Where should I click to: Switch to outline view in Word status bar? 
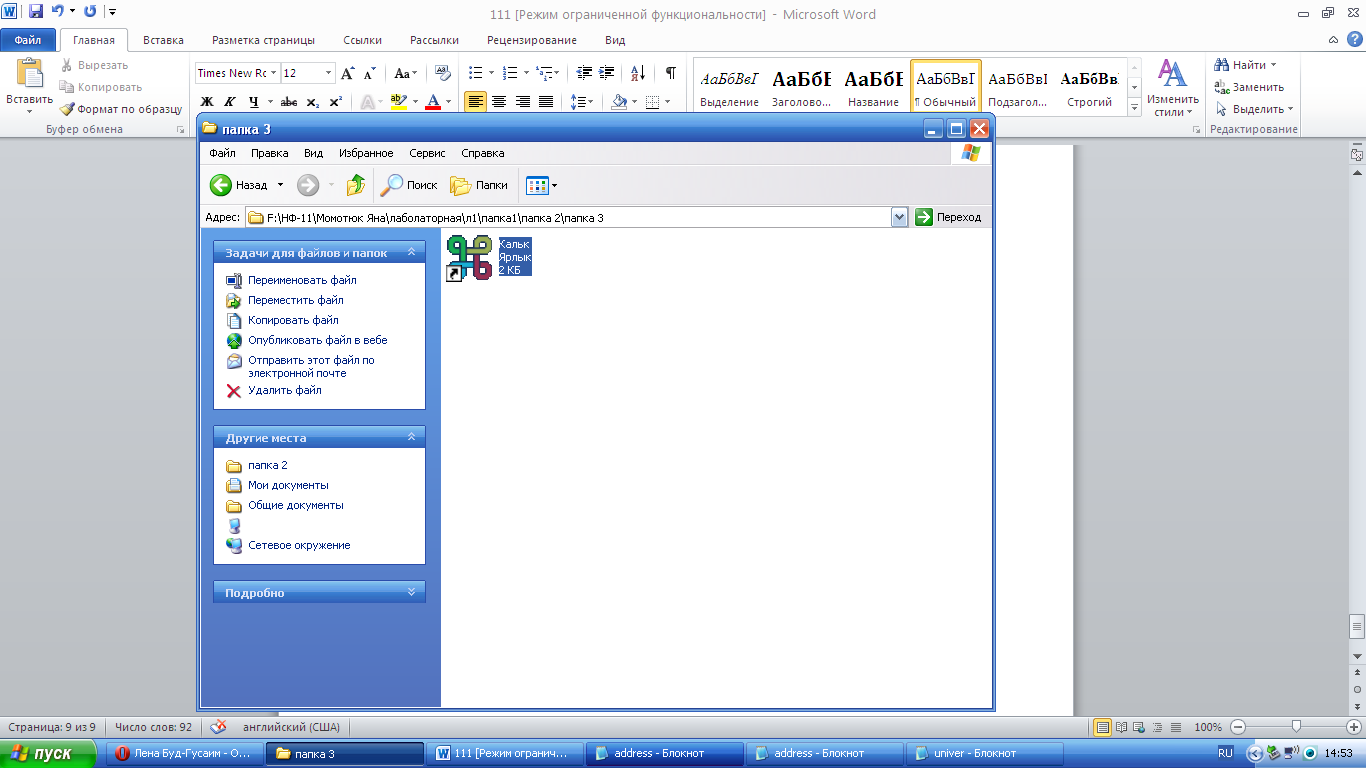click(x=1158, y=727)
